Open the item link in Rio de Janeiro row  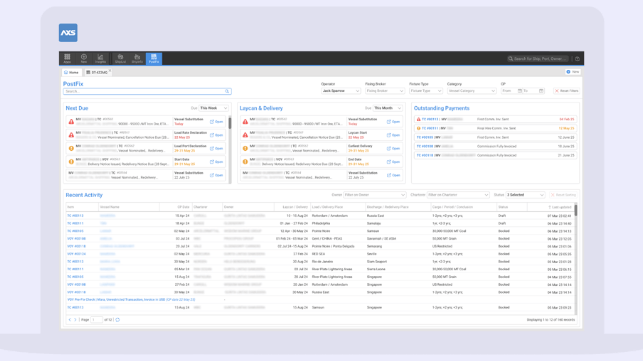(75, 262)
